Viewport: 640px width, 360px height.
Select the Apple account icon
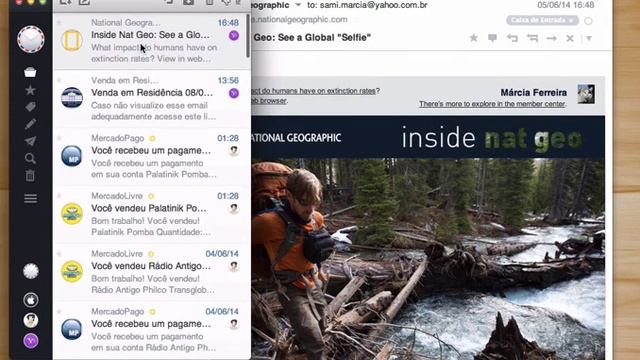[31, 300]
